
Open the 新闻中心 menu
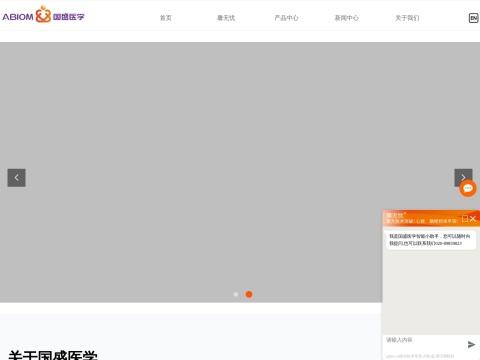pyautogui.click(x=347, y=18)
